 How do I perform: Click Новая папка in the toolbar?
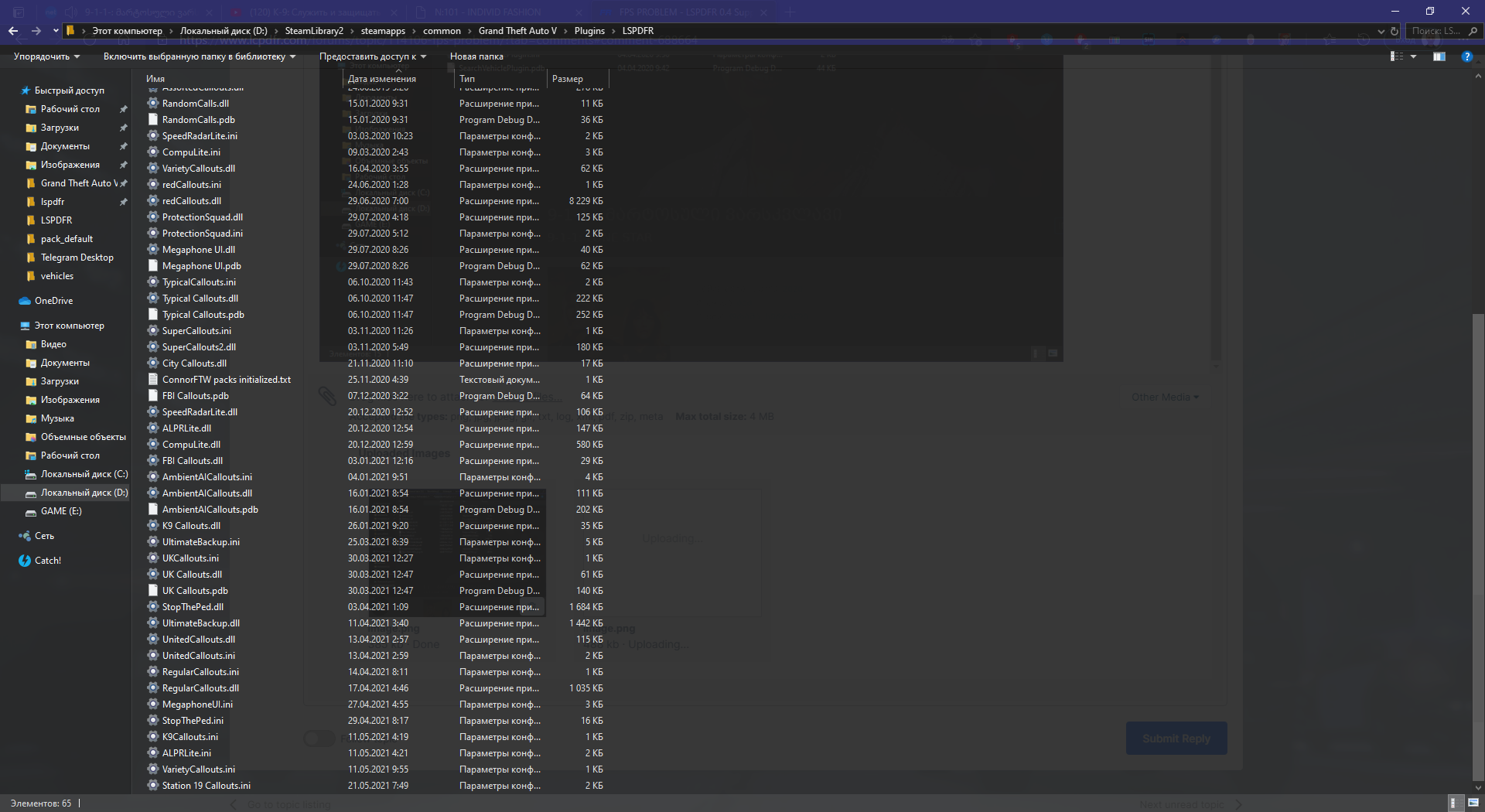tap(476, 56)
